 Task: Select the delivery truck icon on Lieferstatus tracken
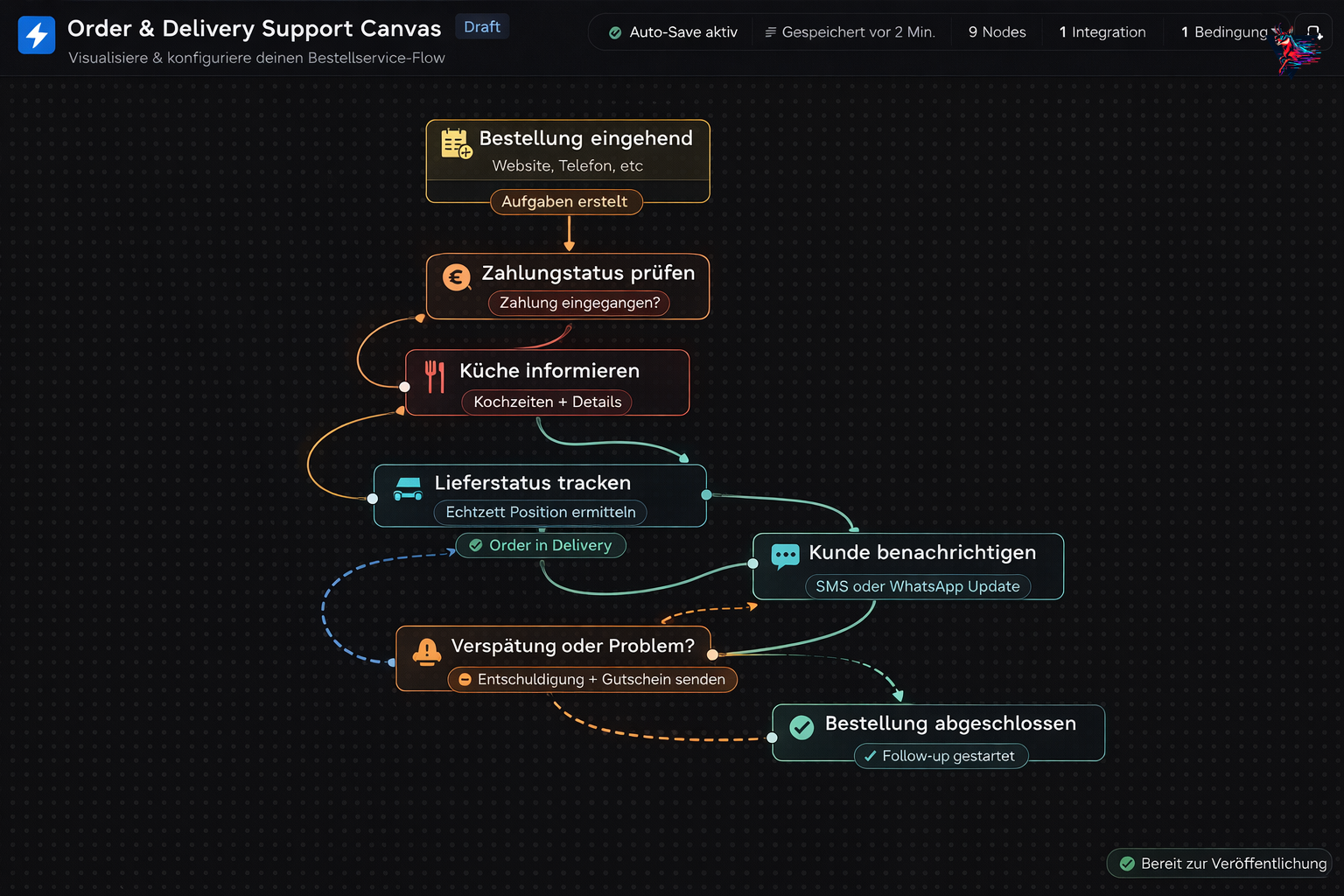pyautogui.click(x=409, y=488)
